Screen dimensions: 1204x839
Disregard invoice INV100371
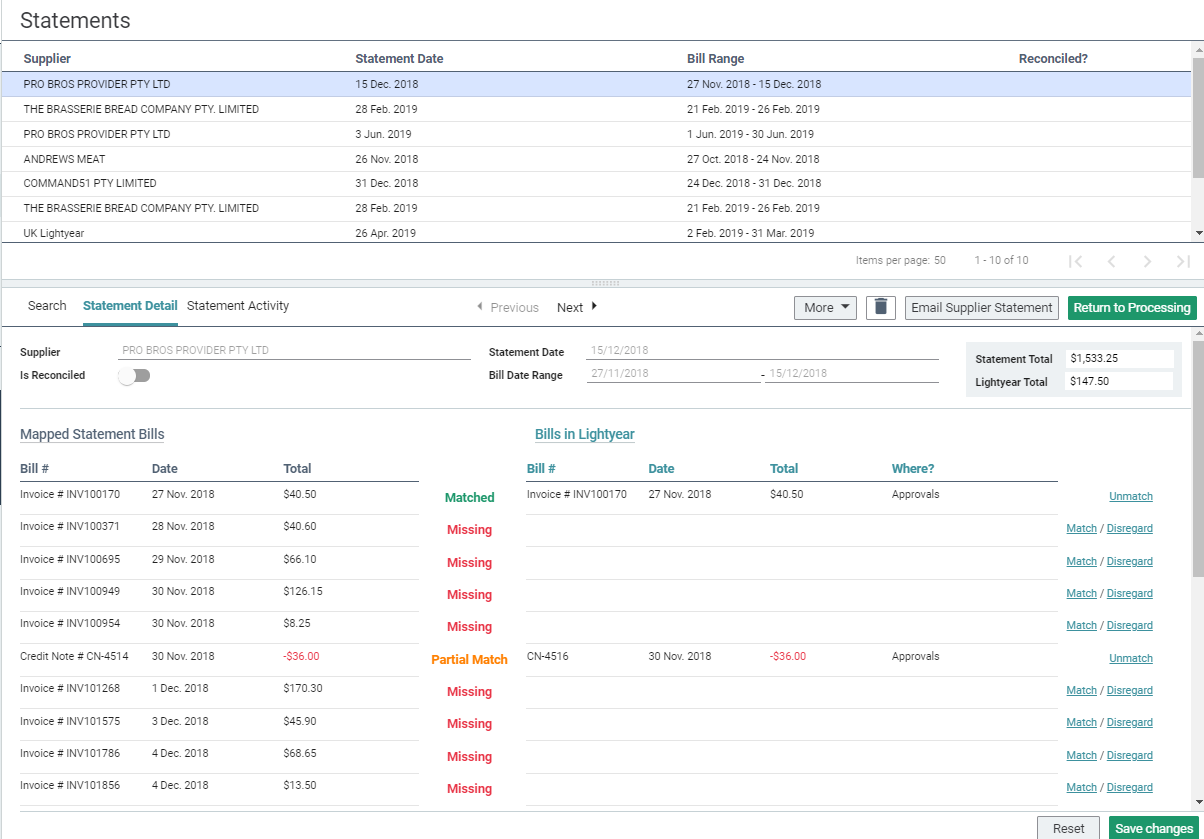(x=1129, y=529)
